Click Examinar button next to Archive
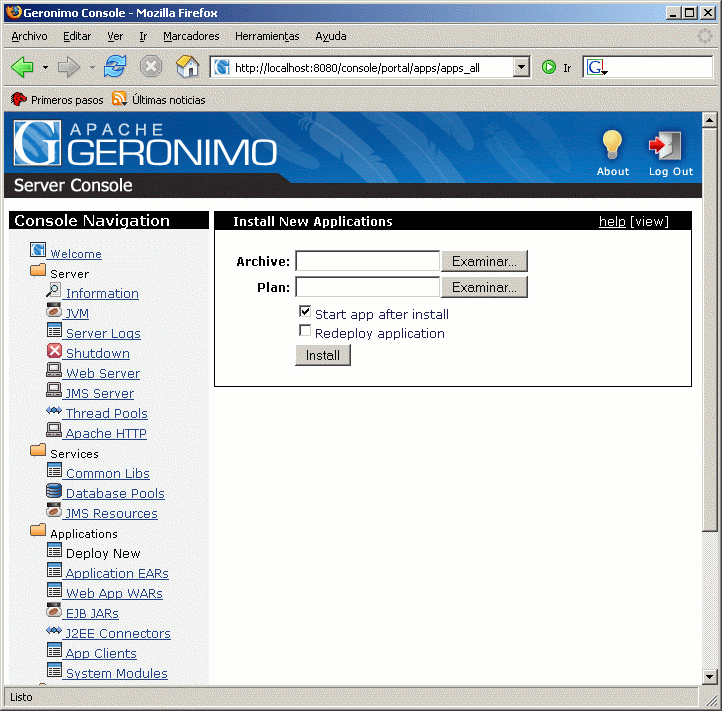 484,261
